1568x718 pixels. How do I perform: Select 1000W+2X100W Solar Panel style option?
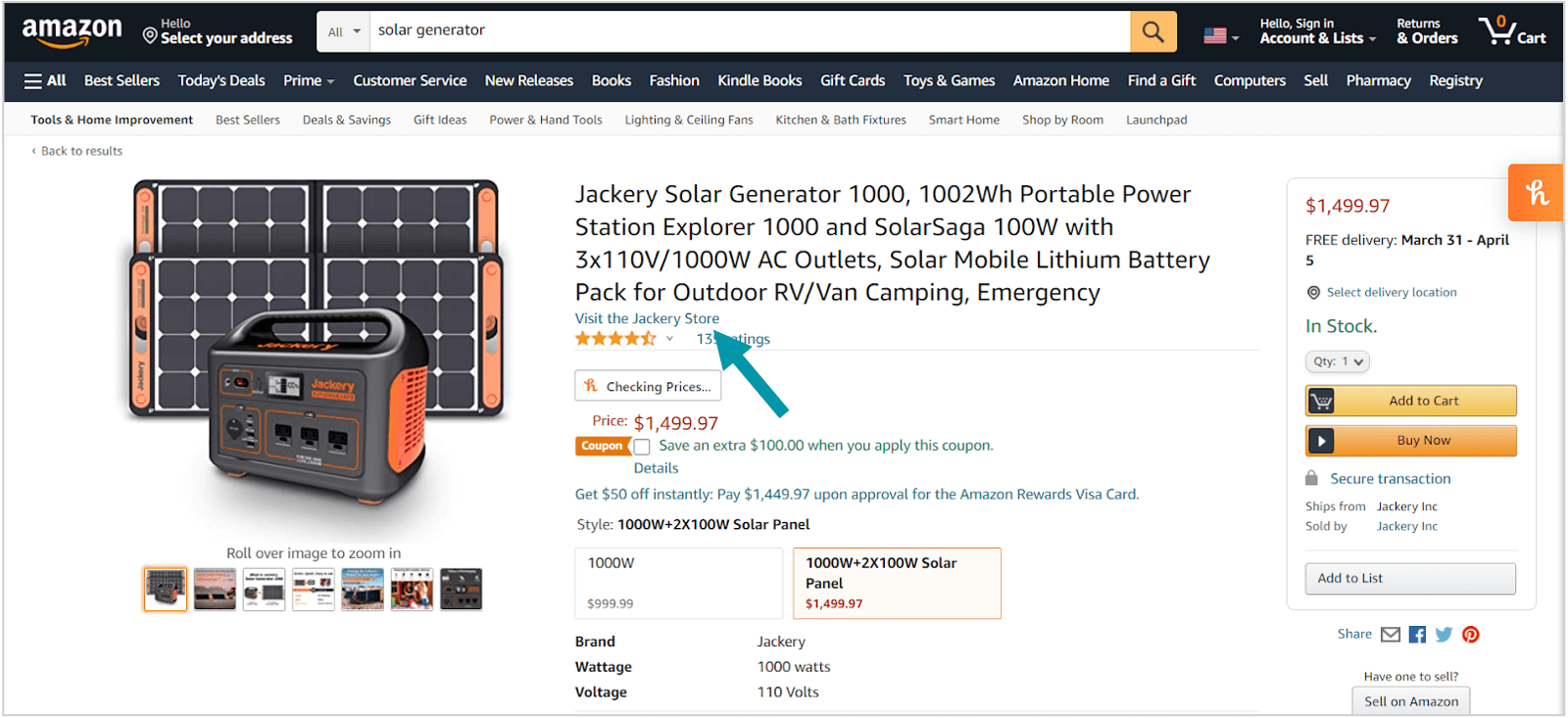[897, 583]
